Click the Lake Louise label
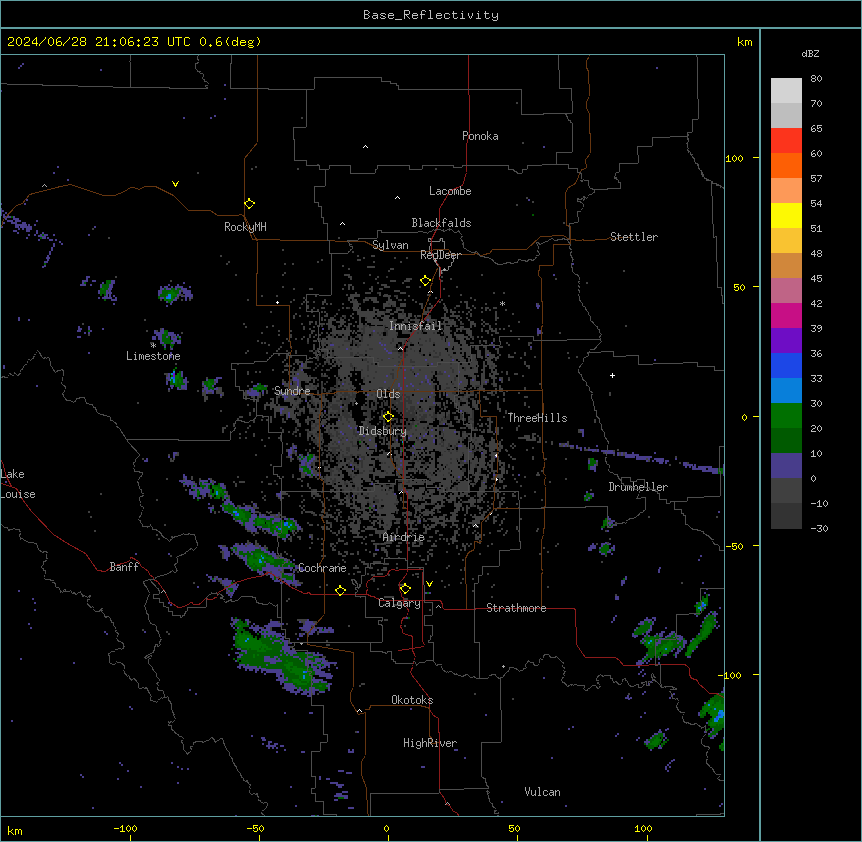The height and width of the screenshot is (842, 862). point(18,484)
